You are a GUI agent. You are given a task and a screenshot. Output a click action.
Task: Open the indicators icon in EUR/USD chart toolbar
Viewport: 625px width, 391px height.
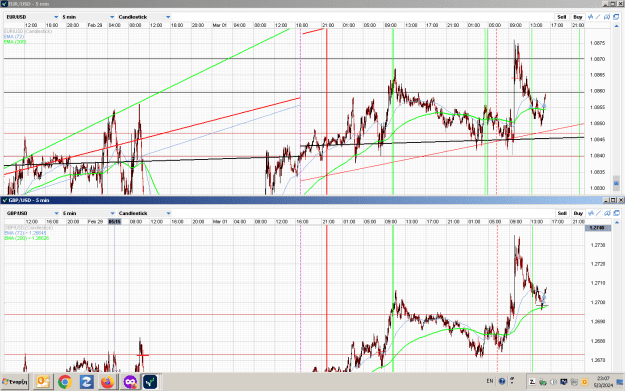[591, 17]
